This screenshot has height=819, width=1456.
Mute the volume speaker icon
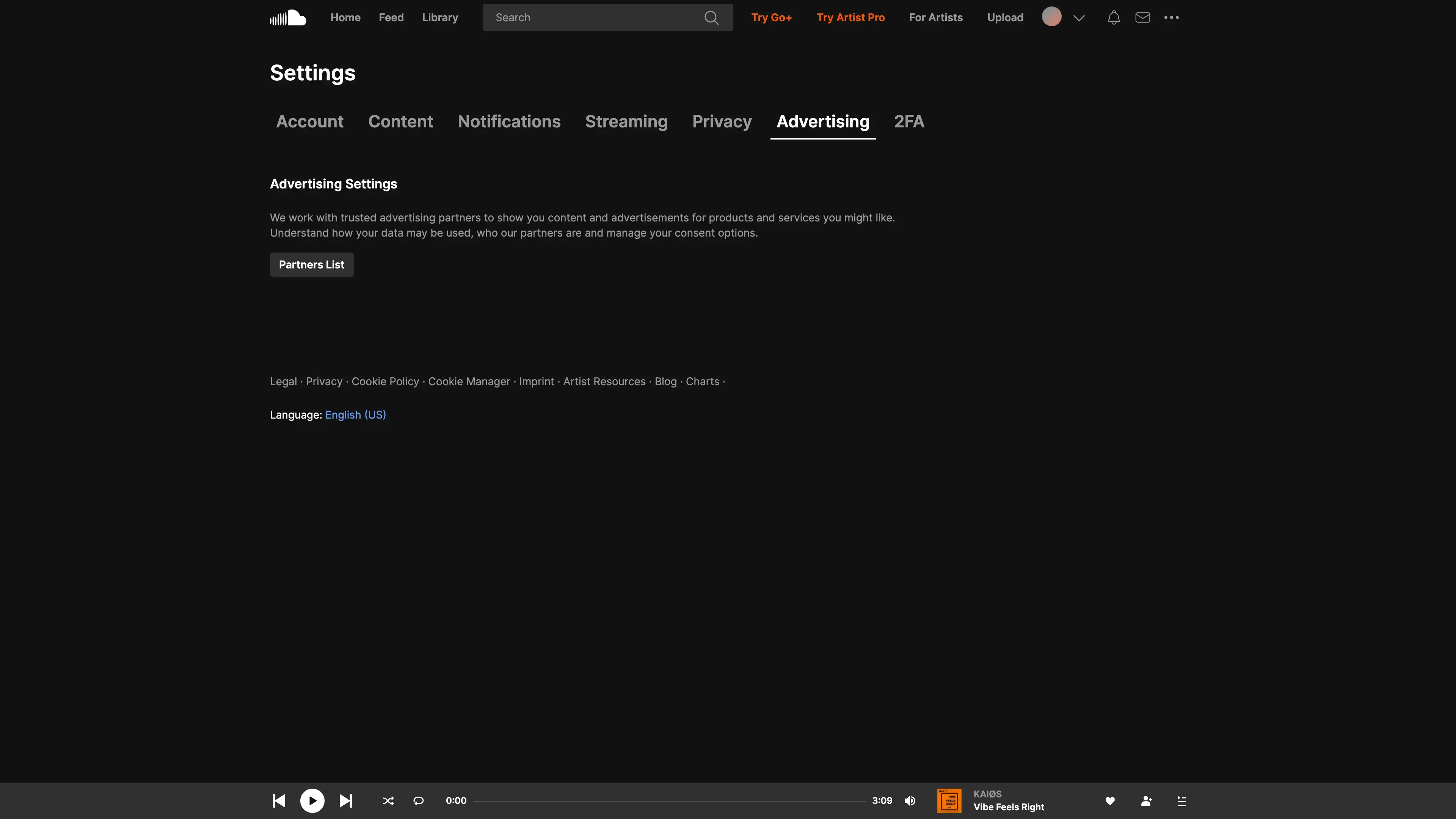pyautogui.click(x=910, y=800)
